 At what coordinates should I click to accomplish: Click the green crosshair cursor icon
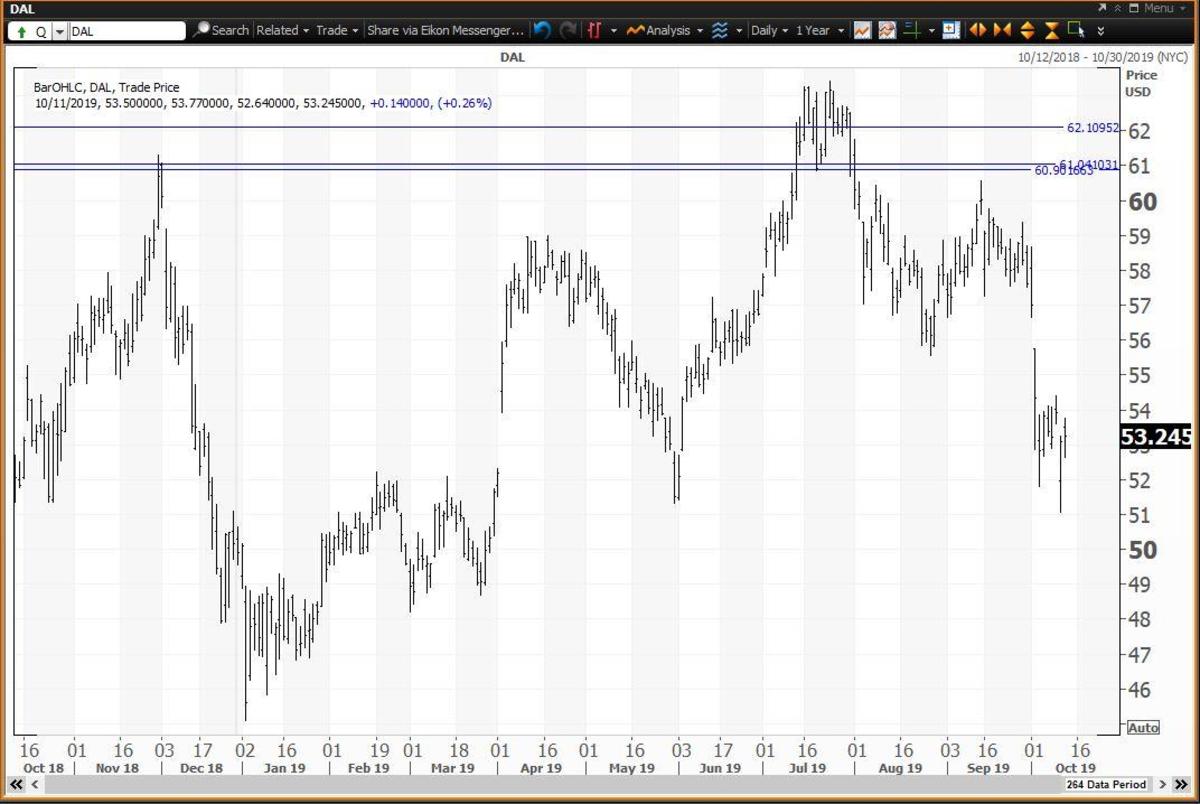(x=912, y=30)
